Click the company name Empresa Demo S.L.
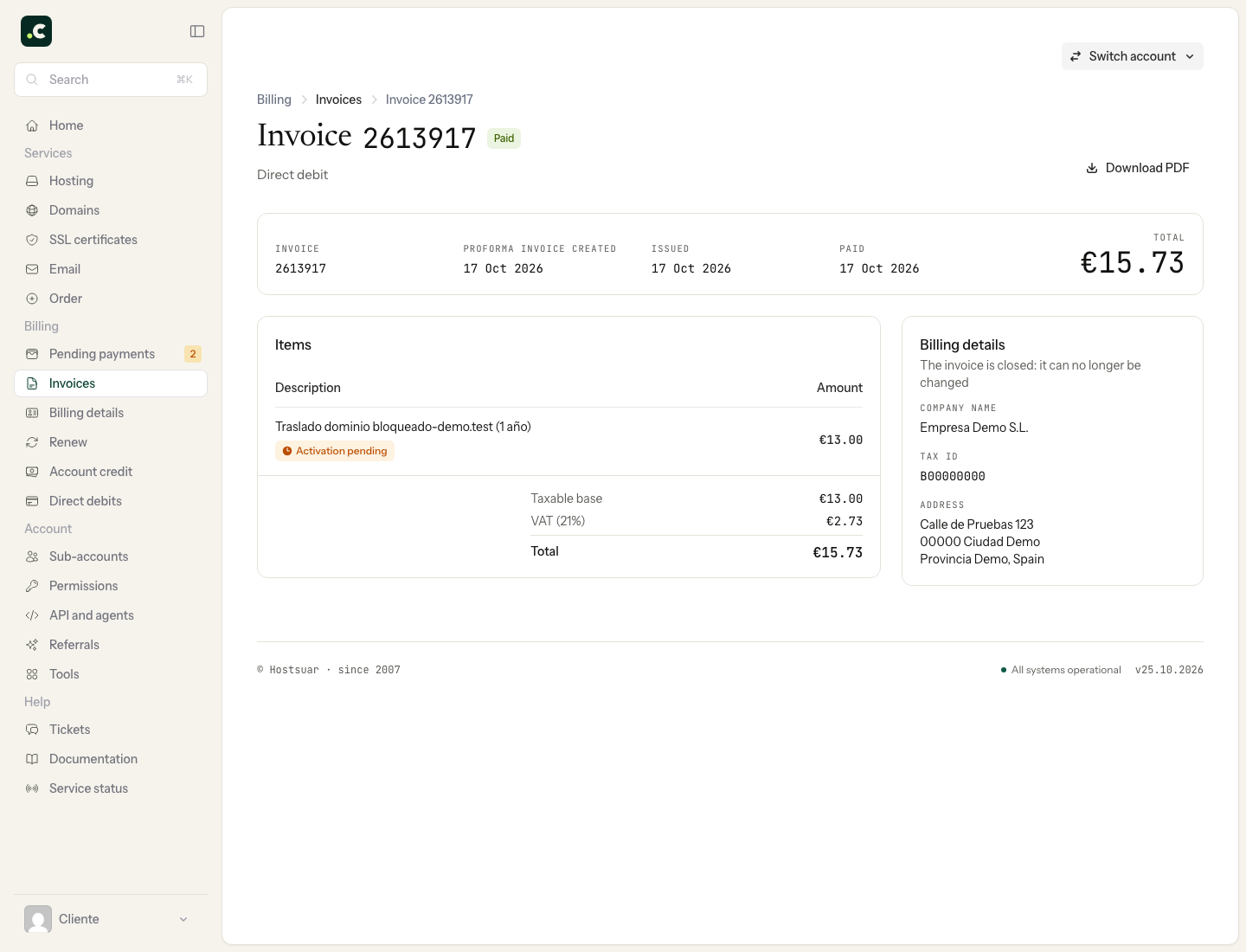 point(974,428)
